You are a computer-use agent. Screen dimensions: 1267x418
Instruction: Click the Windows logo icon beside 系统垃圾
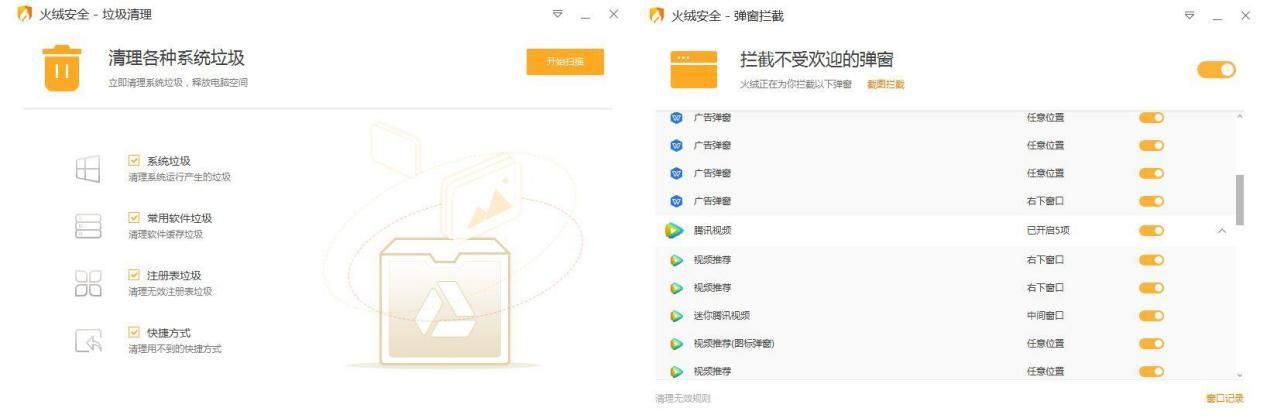[x=89, y=169]
